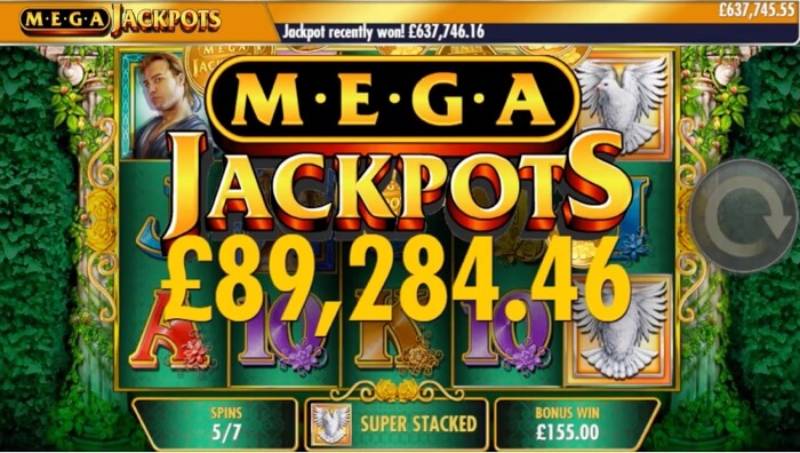
Task: Click the gold coin emblem above reels
Action: (x=208, y=64)
